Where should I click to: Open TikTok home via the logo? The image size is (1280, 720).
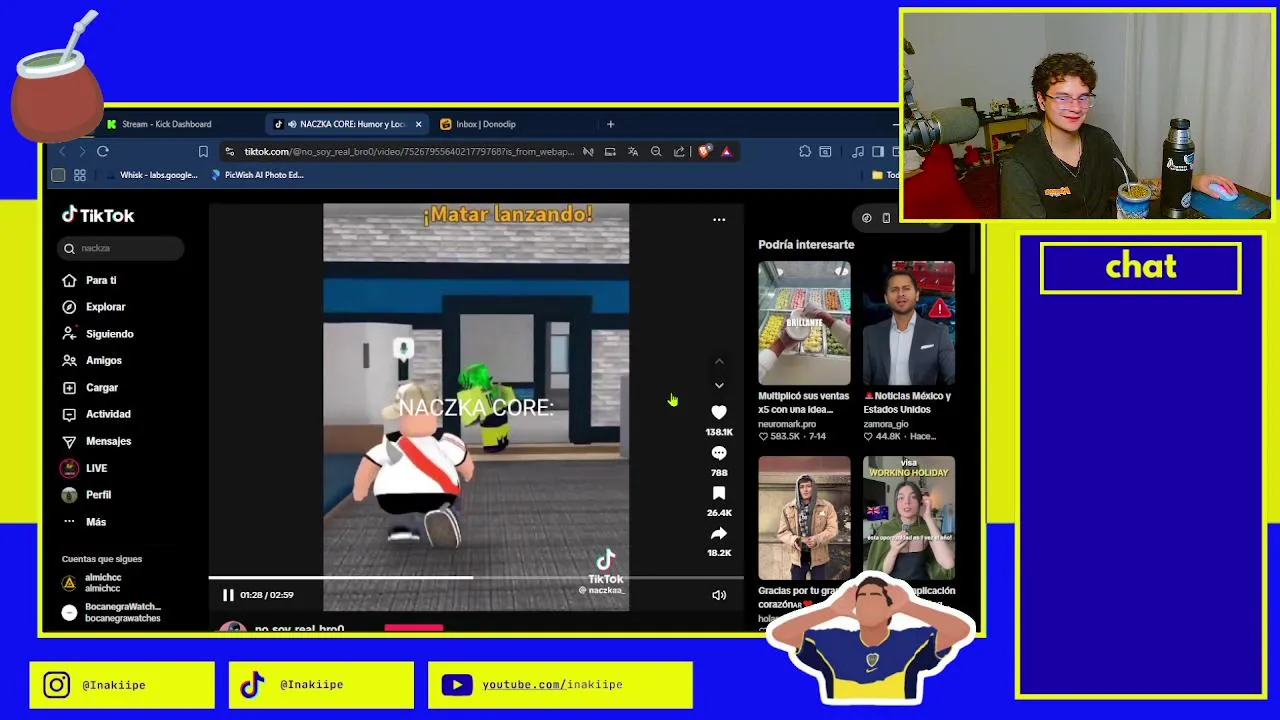[98, 215]
